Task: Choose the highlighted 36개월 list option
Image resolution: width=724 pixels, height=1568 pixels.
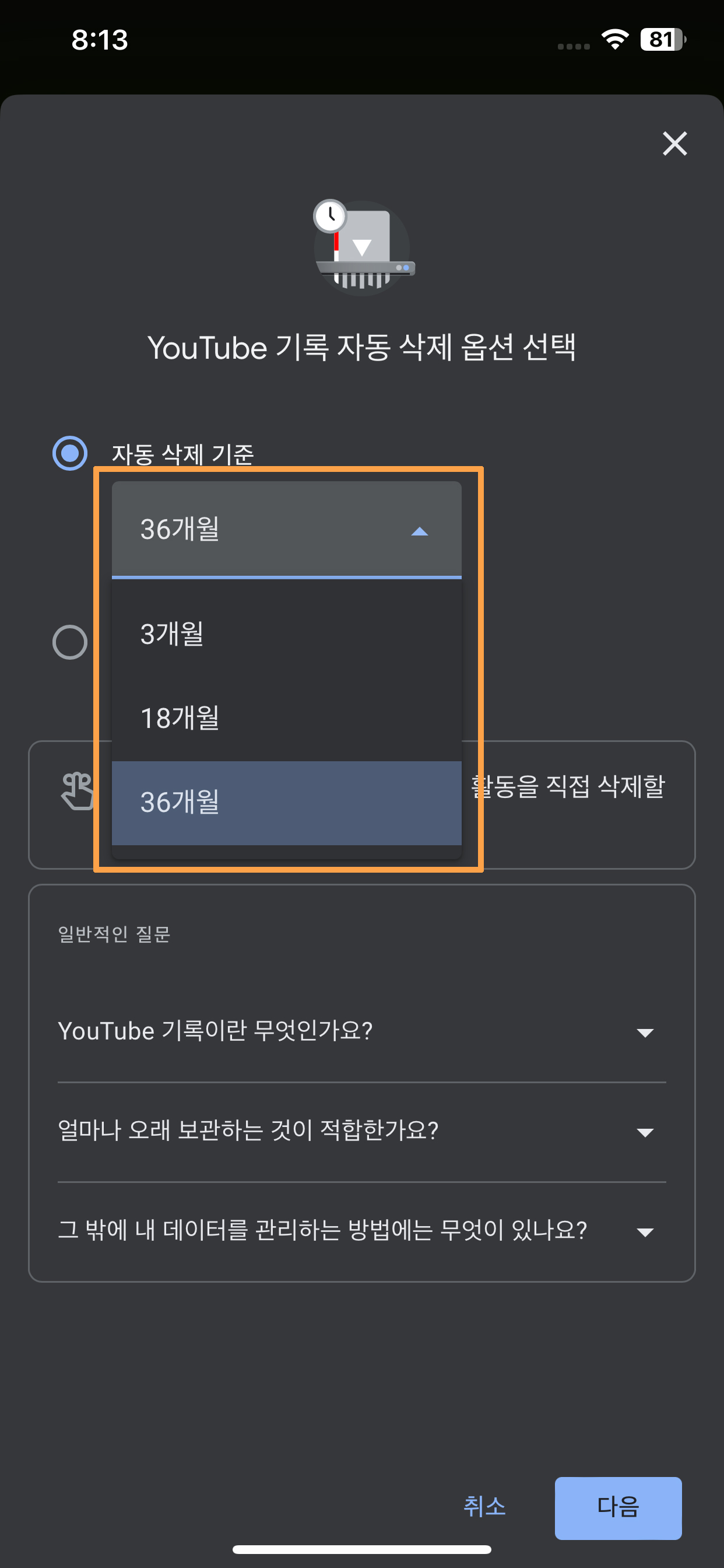Action: (x=287, y=803)
